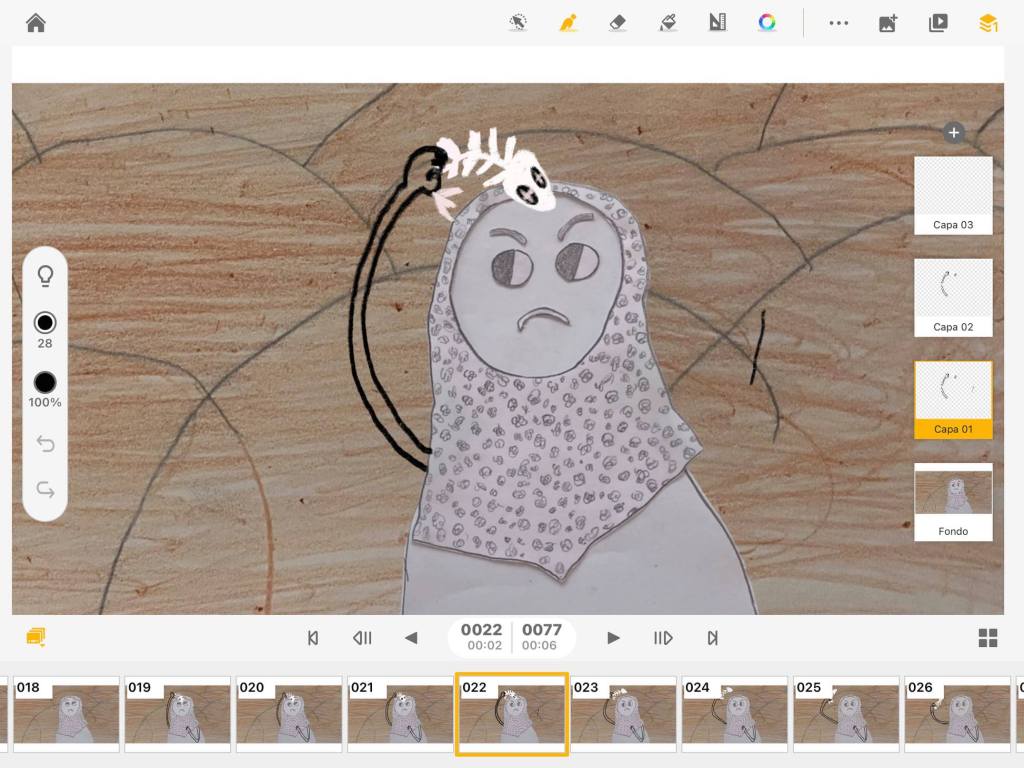Play the animation forward
Screen dimensions: 1024x768
[613, 638]
